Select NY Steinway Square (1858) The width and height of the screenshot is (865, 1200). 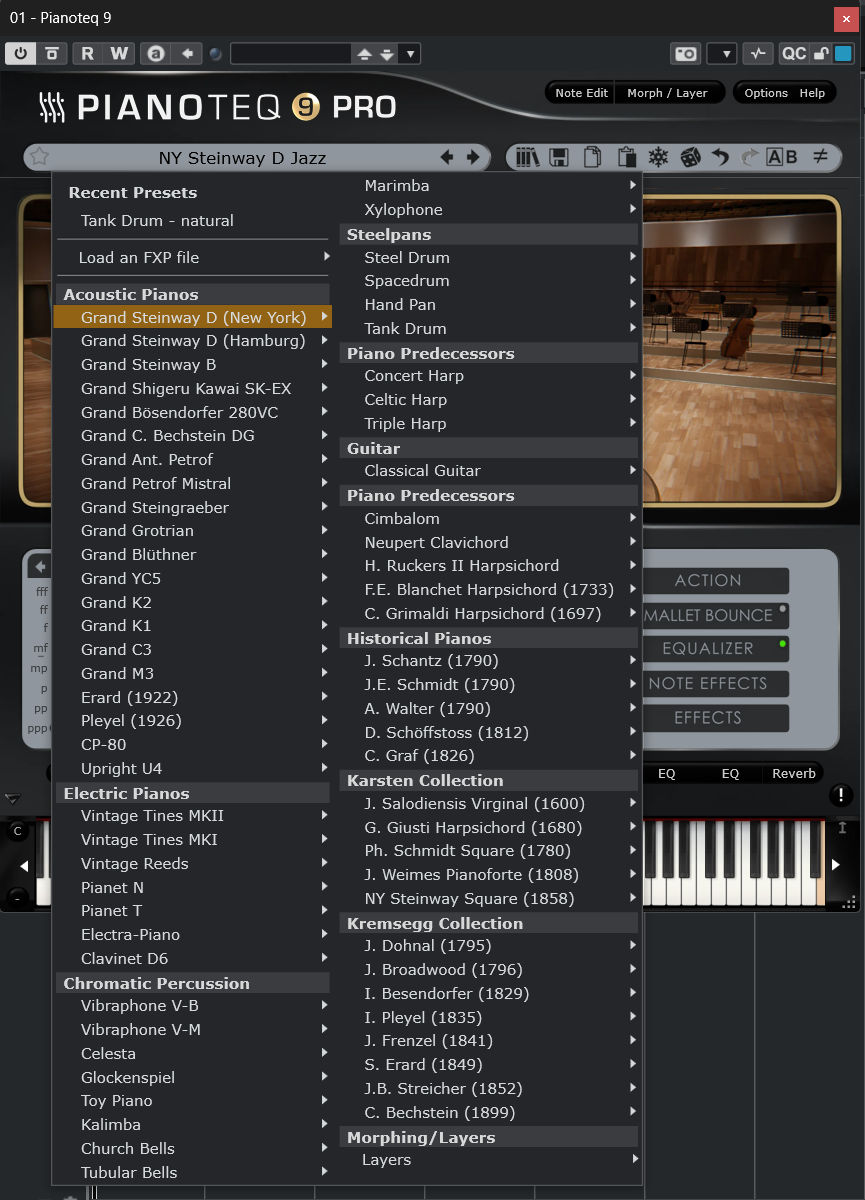[489, 898]
